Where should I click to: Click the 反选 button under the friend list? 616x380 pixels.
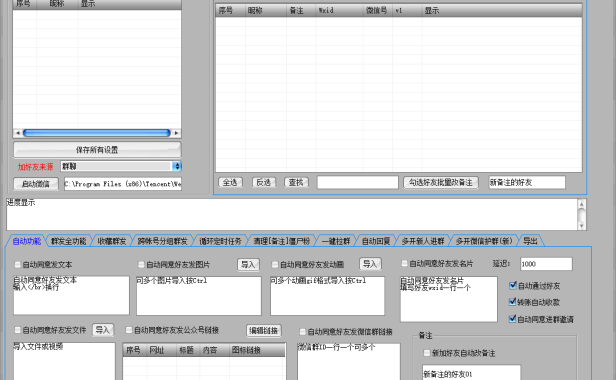pyautogui.click(x=264, y=182)
